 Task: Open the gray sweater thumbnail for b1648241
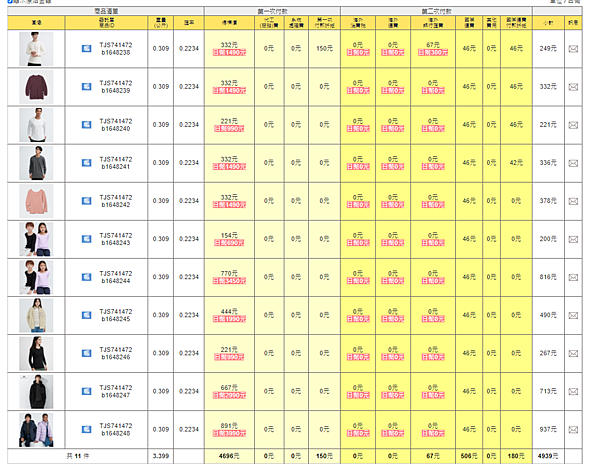click(36, 163)
